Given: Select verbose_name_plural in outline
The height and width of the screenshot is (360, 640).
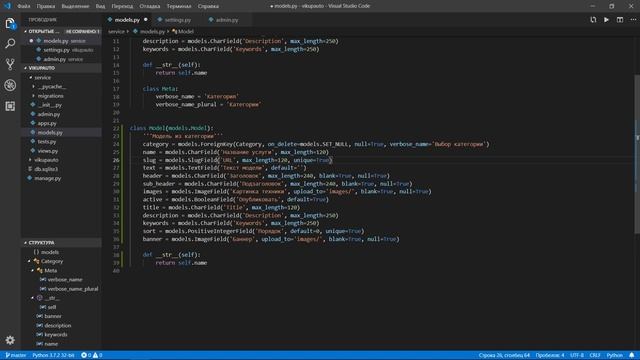Looking at the screenshot, I should click(x=73, y=289).
